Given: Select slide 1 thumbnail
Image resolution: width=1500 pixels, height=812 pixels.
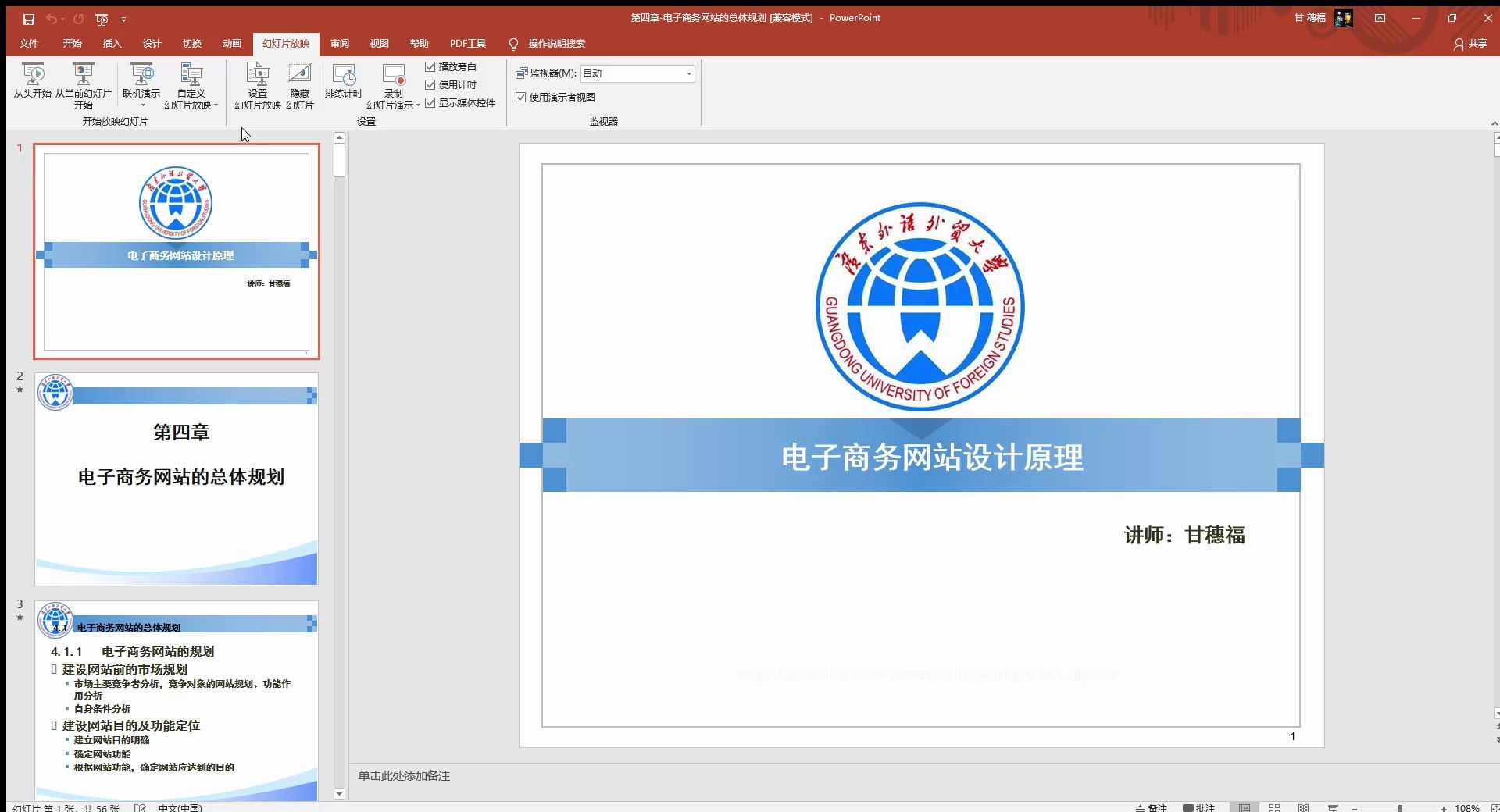Looking at the screenshot, I should click(177, 251).
